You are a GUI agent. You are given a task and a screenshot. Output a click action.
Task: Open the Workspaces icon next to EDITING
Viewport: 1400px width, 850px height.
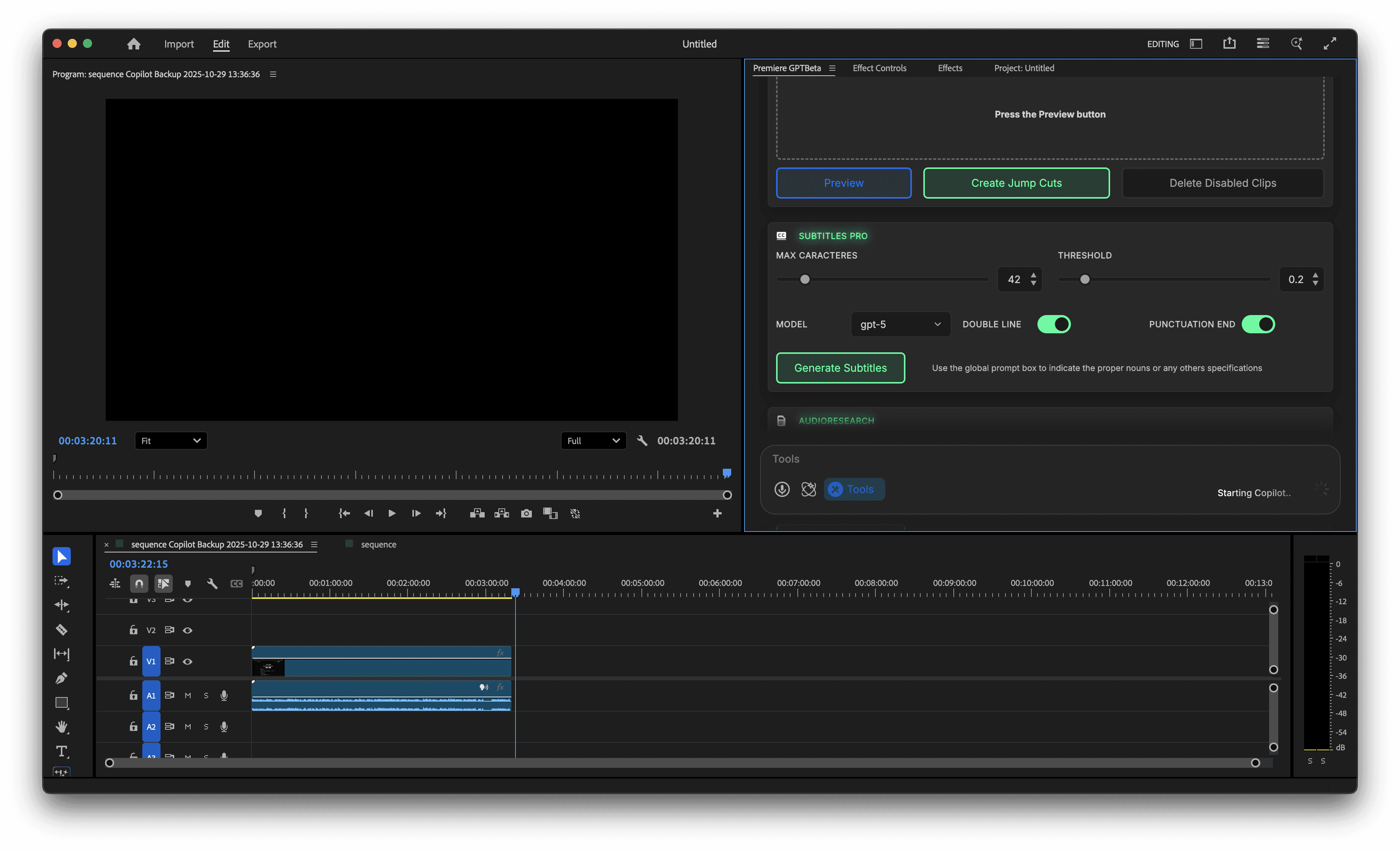(1196, 44)
